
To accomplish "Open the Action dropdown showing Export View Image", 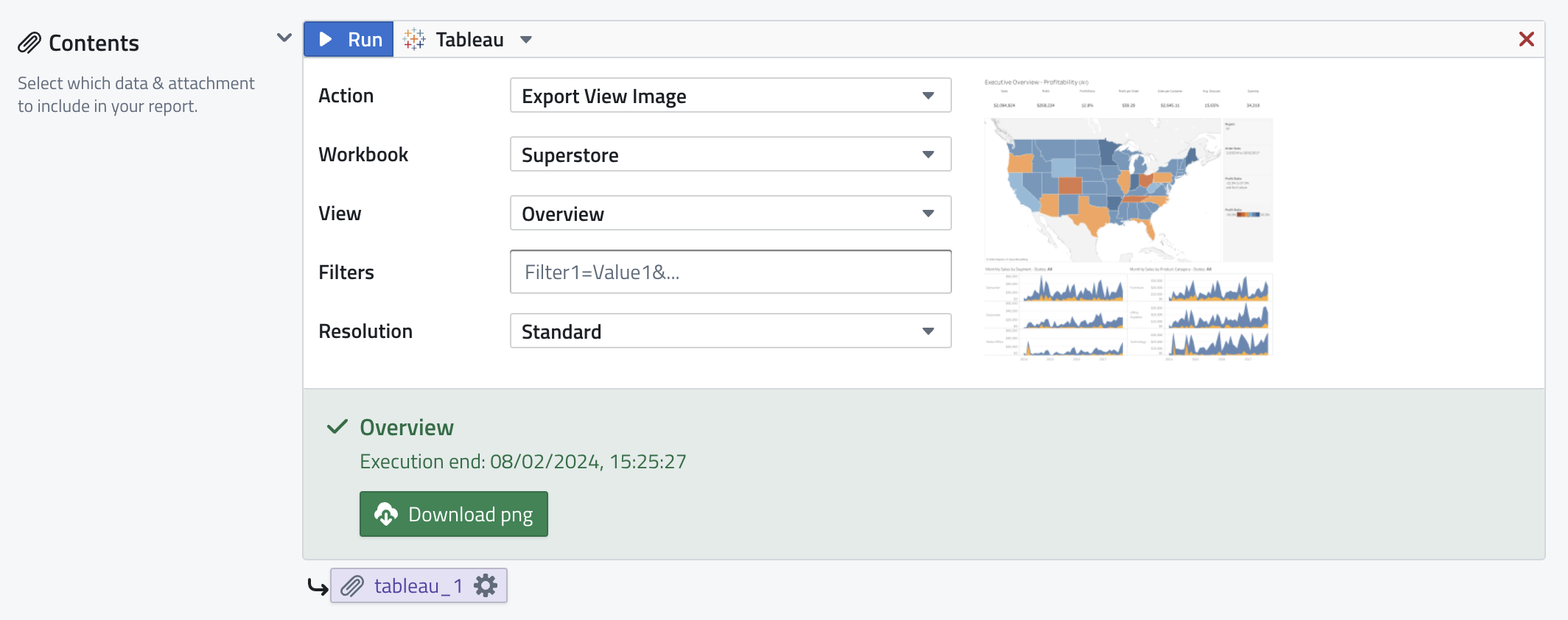I will tap(729, 96).
